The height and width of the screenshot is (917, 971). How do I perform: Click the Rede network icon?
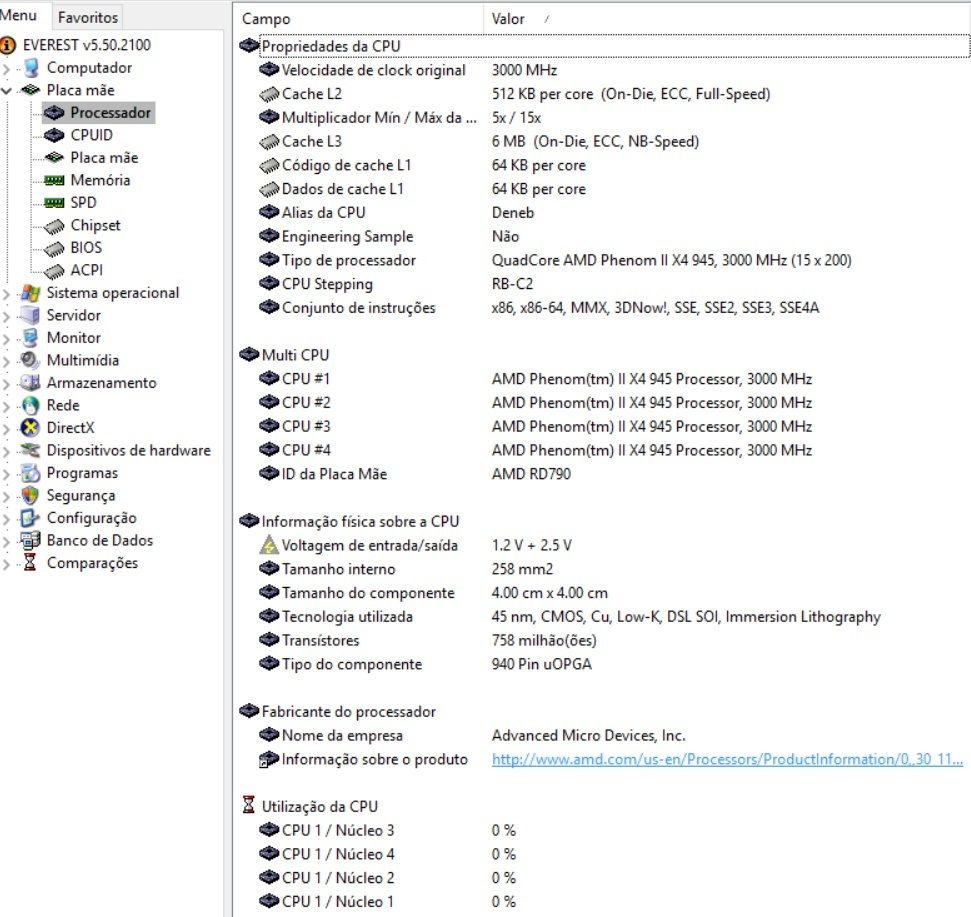(x=30, y=405)
